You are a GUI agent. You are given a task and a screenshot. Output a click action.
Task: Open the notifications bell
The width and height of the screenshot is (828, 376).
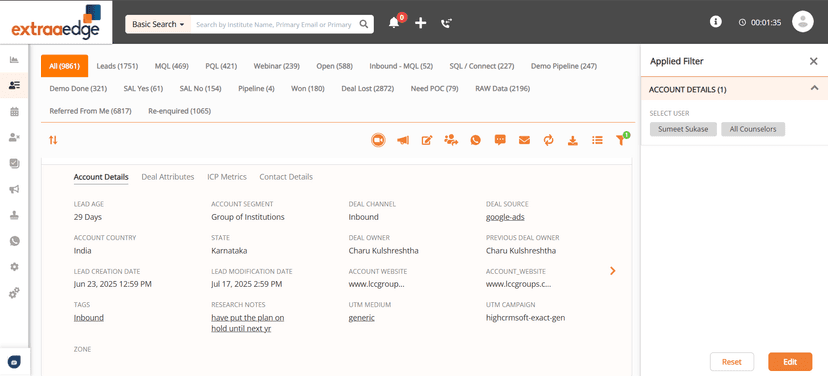click(394, 23)
